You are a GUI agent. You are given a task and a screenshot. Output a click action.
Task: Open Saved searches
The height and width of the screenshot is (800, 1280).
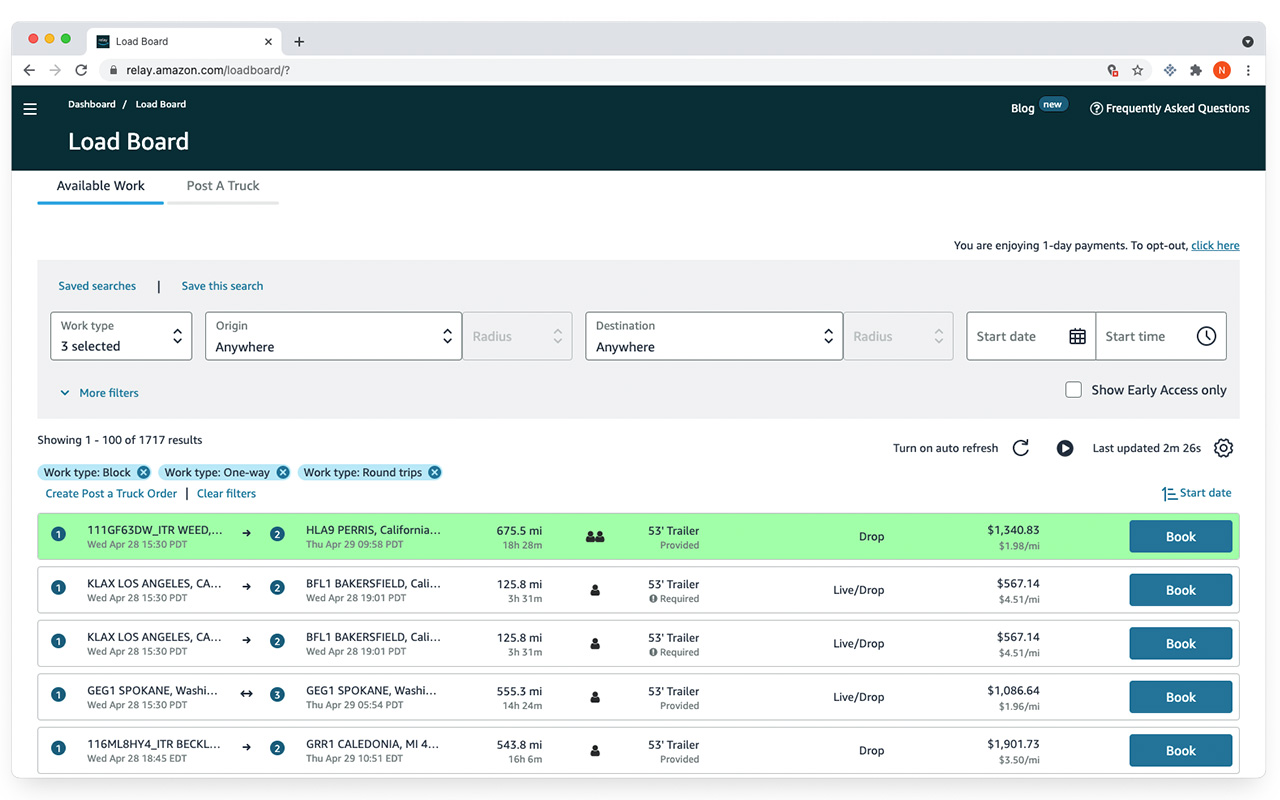[97, 286]
